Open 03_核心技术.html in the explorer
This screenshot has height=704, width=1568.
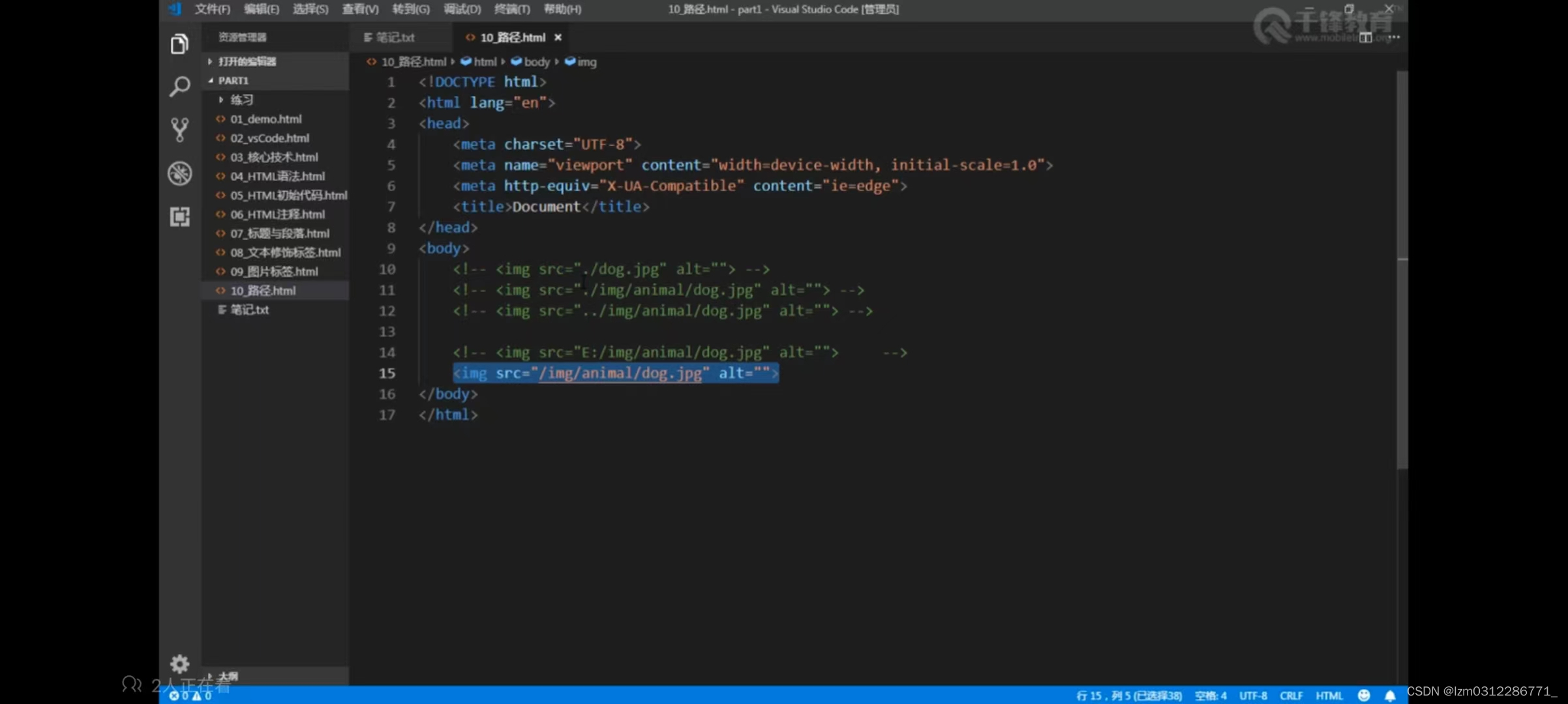tap(275, 157)
